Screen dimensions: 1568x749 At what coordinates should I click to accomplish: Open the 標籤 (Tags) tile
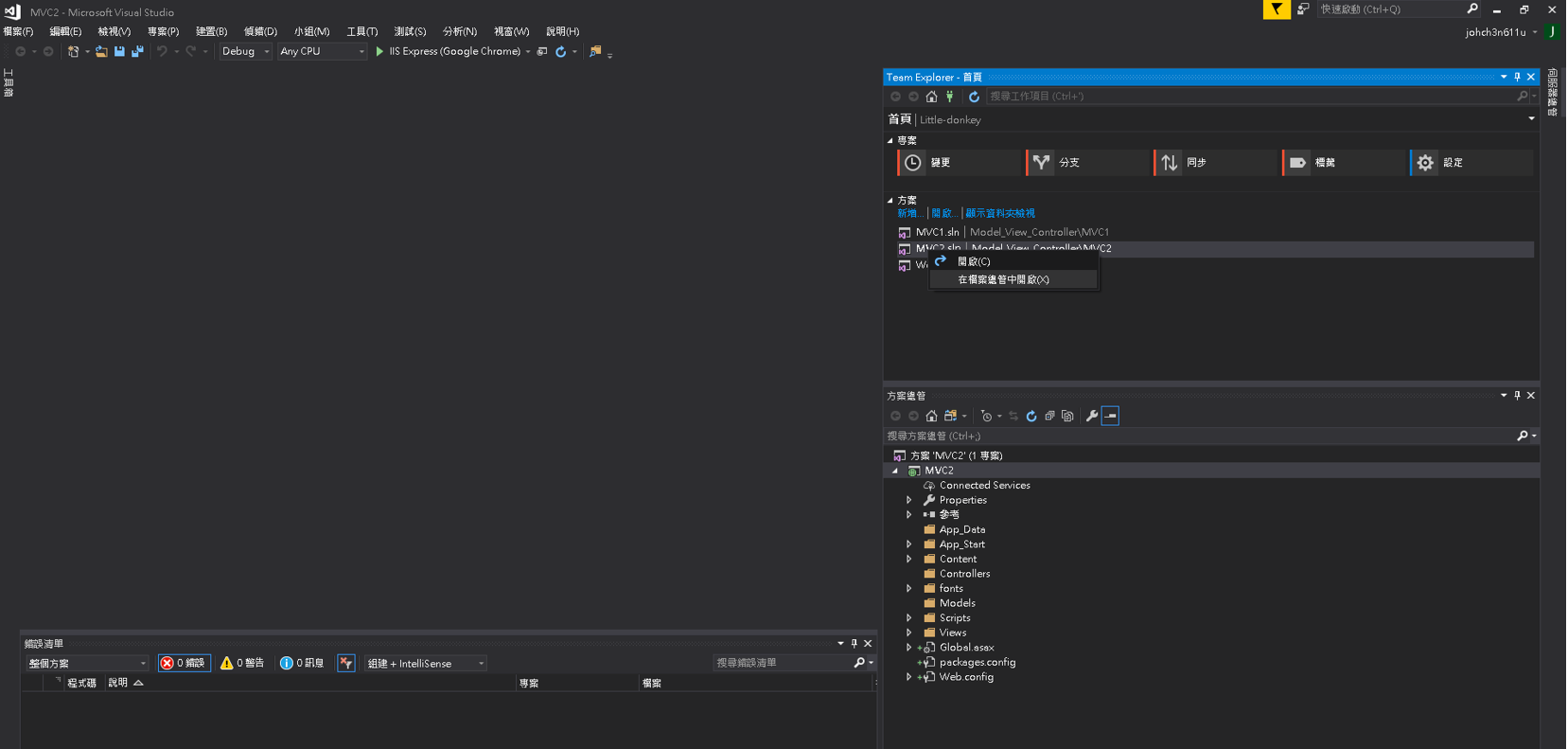pos(1344,163)
